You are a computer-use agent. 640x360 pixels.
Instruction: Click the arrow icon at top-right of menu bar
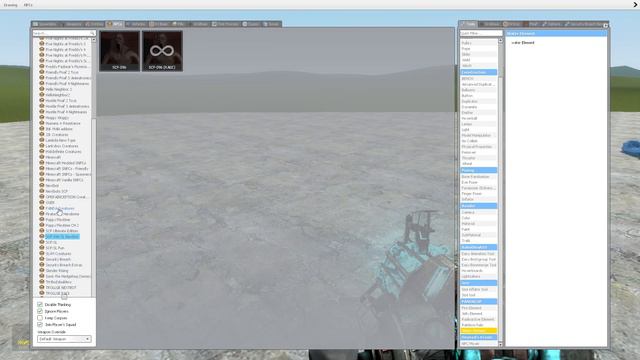click(x=636, y=5)
